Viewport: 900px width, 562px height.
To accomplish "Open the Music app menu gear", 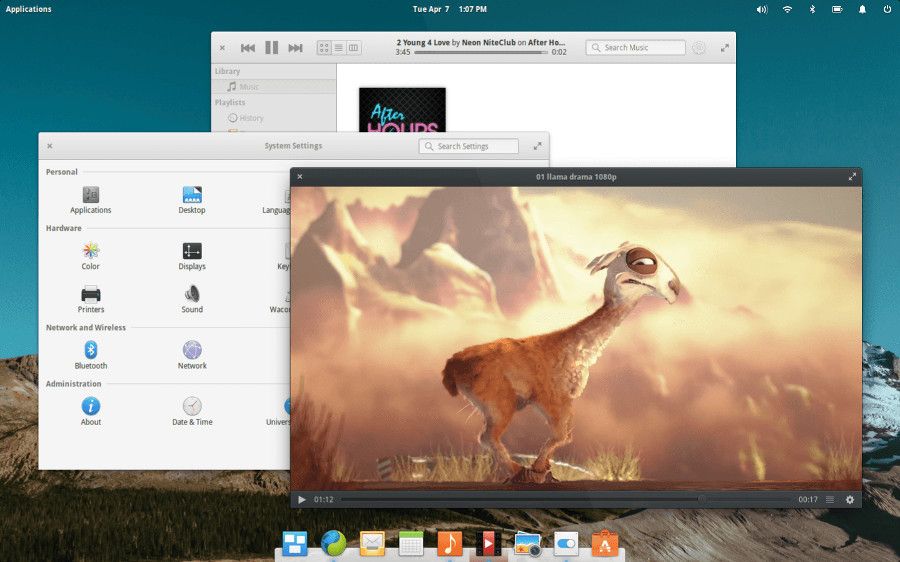I will coord(699,48).
